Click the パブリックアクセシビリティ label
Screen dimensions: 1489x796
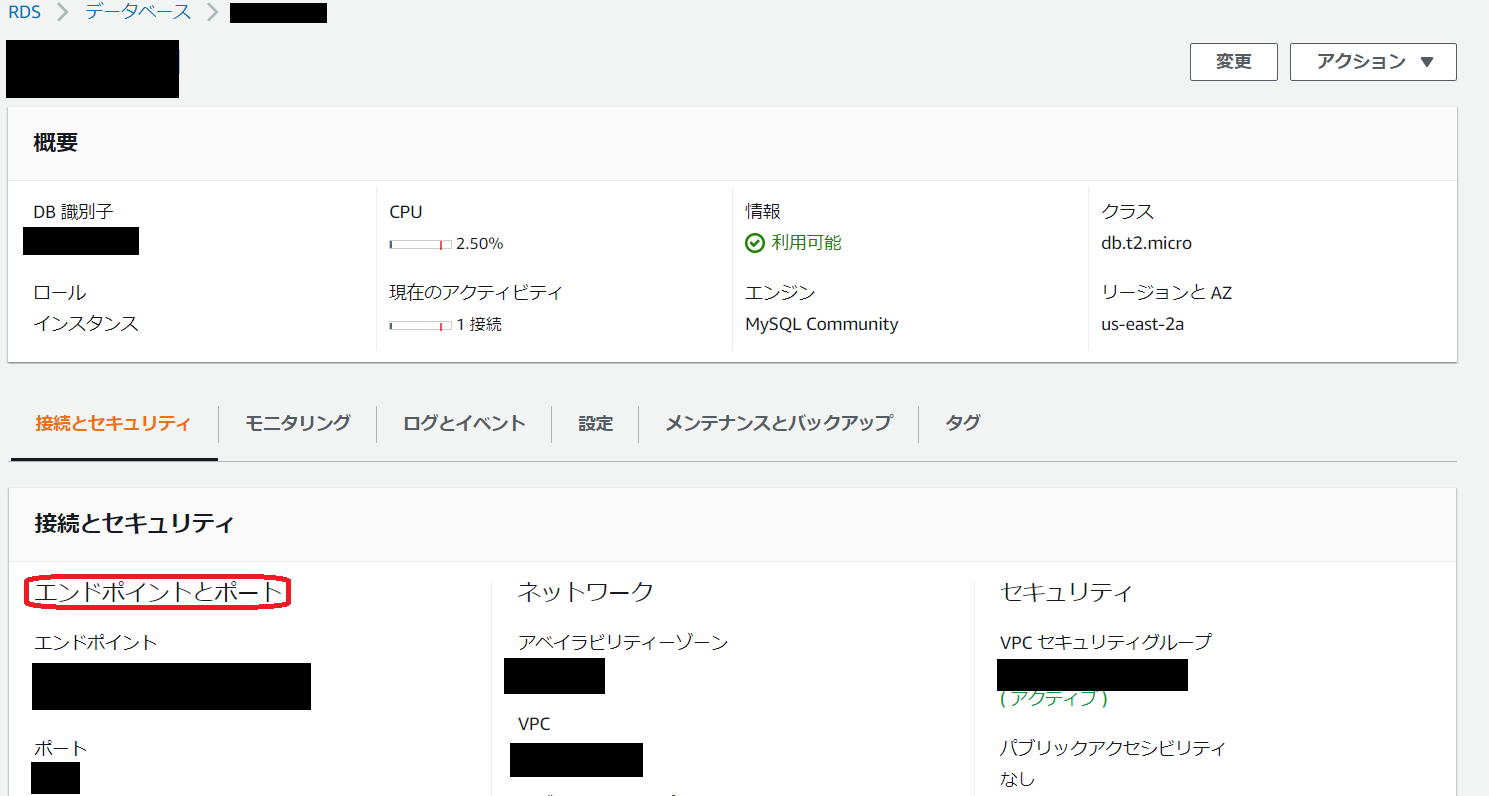click(1113, 748)
